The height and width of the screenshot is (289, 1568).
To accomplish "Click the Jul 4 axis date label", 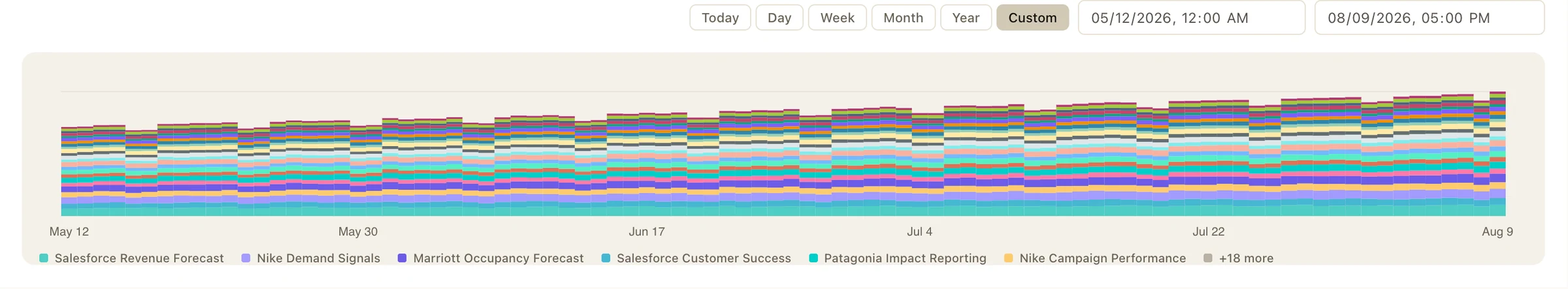I will [x=919, y=232].
